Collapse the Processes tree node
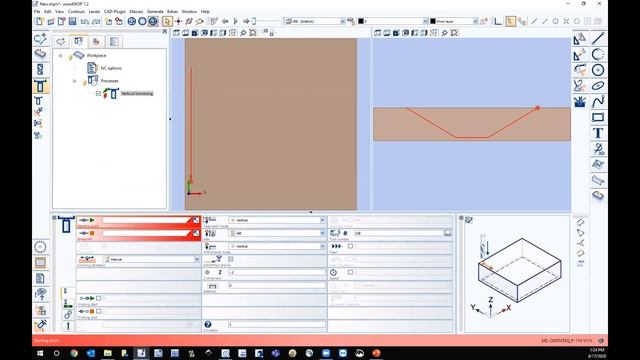 coord(74,81)
